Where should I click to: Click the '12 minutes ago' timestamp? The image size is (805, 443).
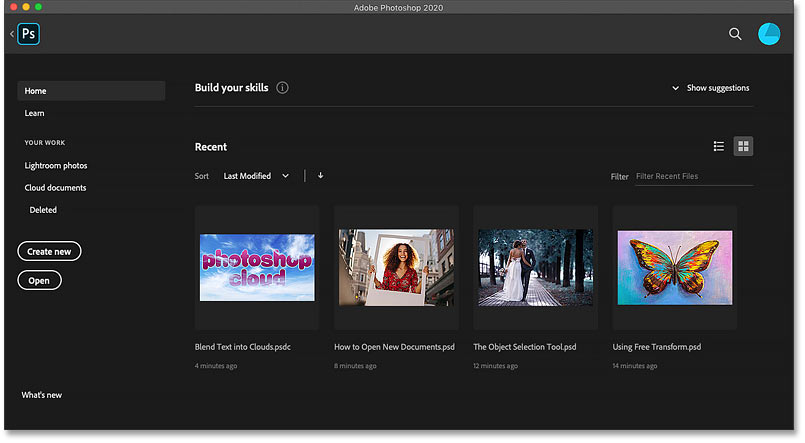(495, 365)
